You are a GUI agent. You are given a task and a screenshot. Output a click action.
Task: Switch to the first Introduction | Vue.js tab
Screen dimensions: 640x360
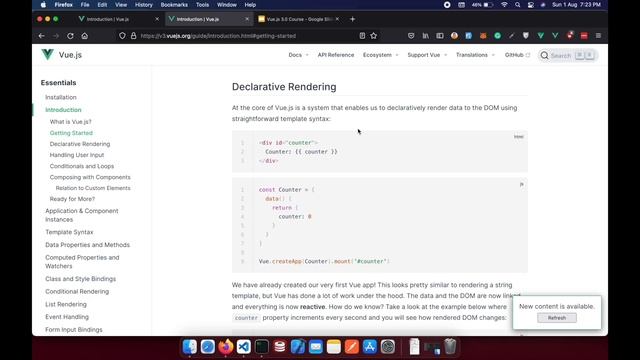click(118, 19)
